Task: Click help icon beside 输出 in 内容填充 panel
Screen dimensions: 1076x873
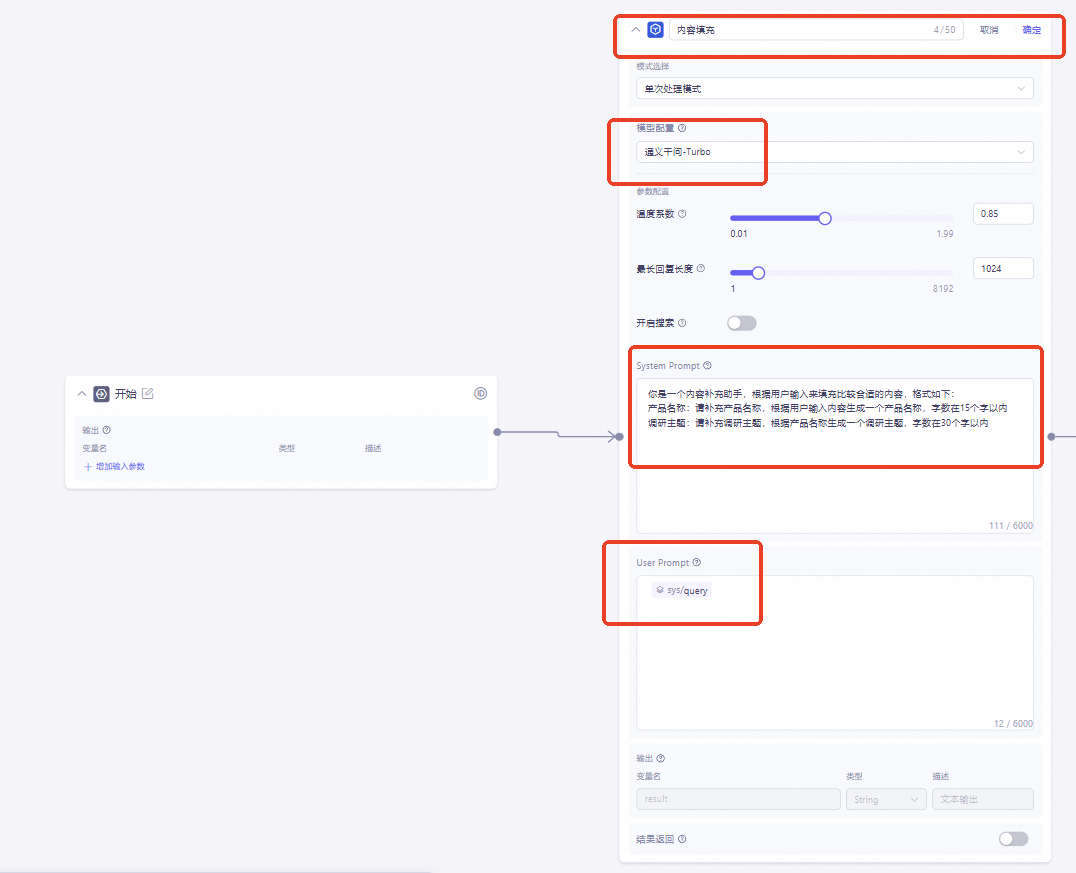Action: (661, 758)
